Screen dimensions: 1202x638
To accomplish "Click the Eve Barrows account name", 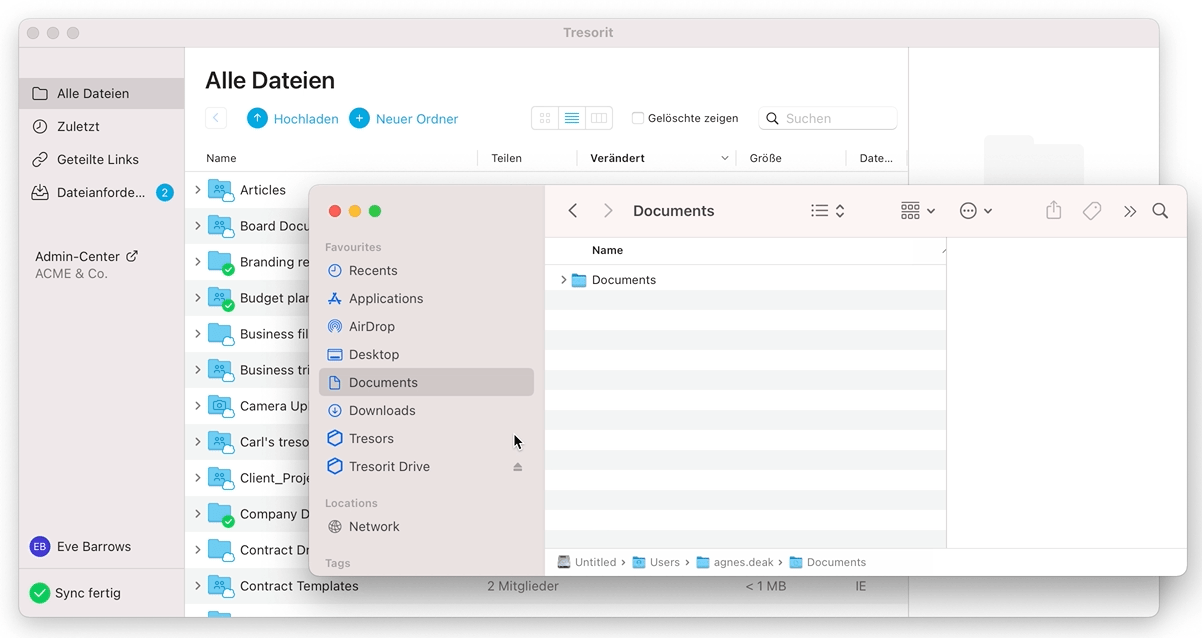I will [94, 547].
